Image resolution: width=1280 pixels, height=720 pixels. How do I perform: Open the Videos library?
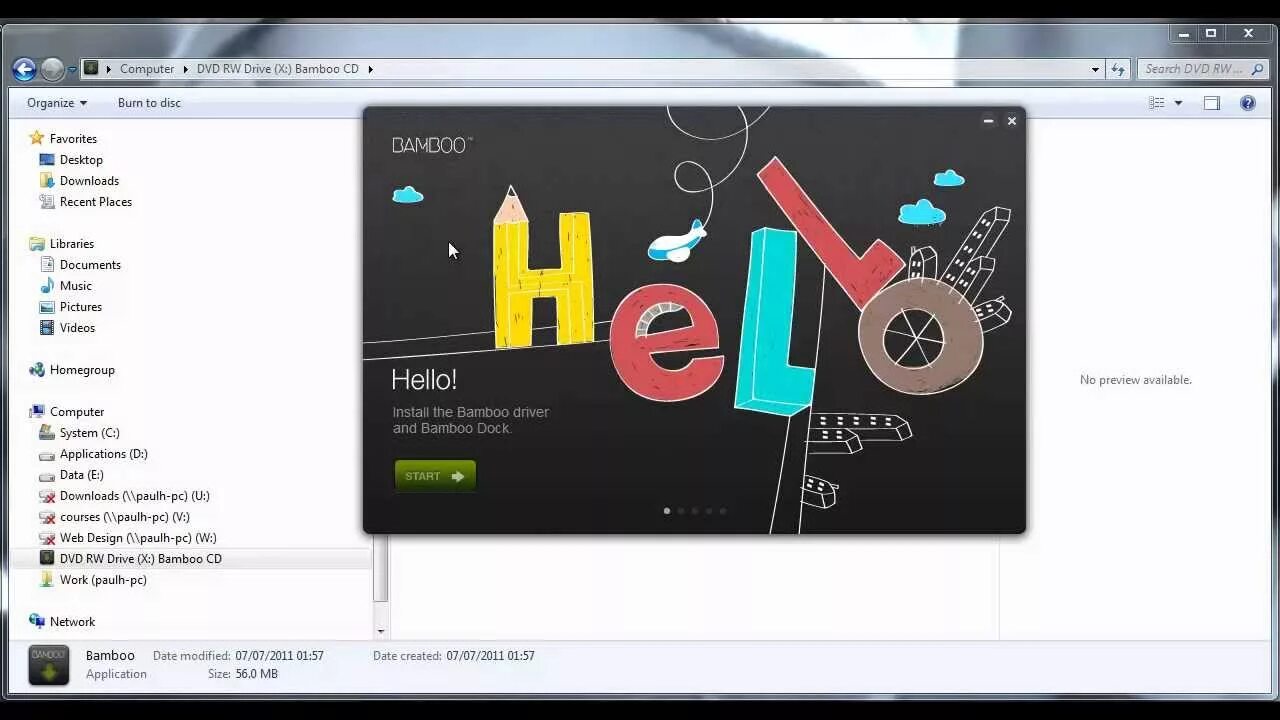point(77,328)
